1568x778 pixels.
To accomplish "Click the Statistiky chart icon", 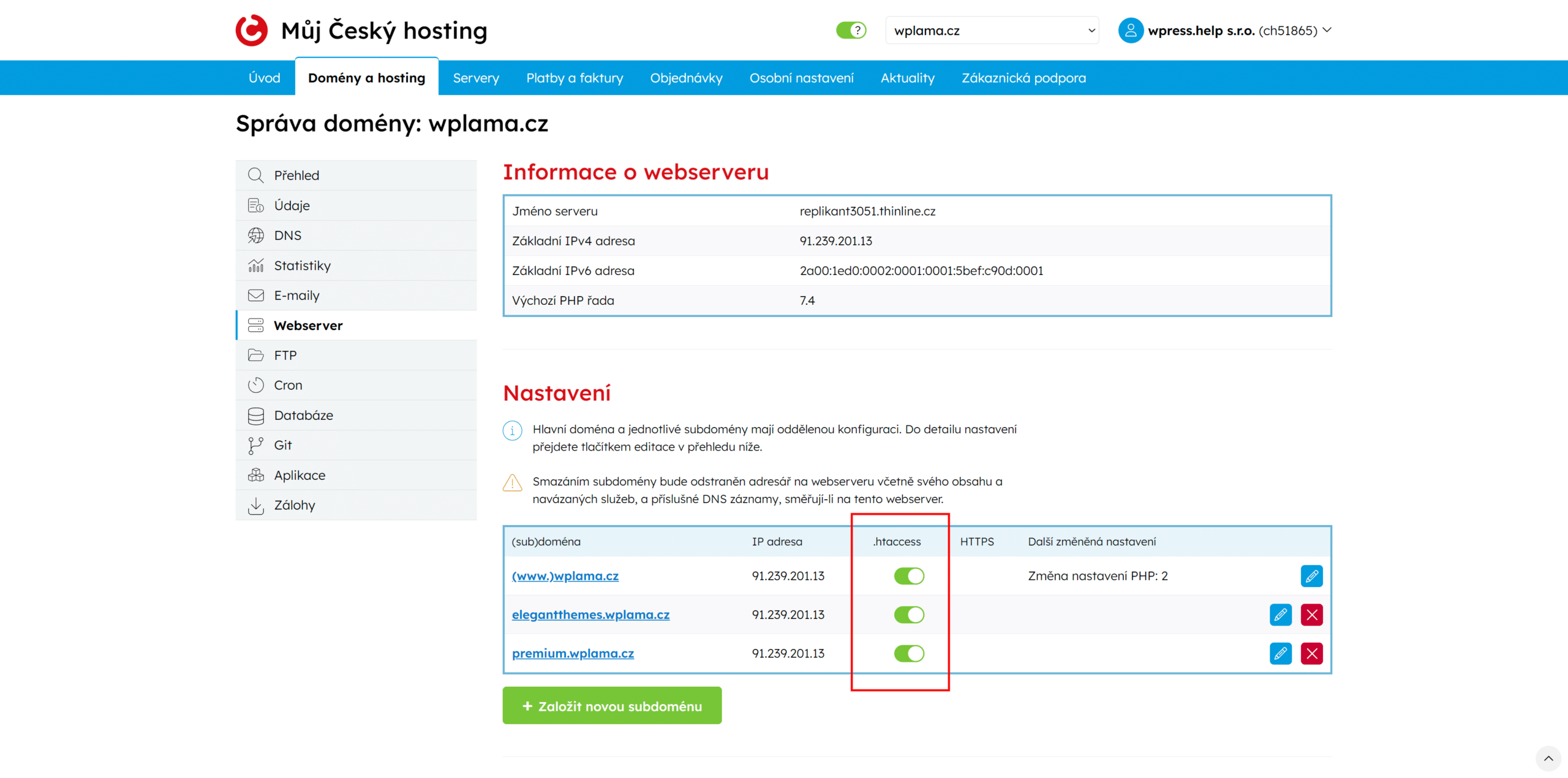I will [255, 265].
